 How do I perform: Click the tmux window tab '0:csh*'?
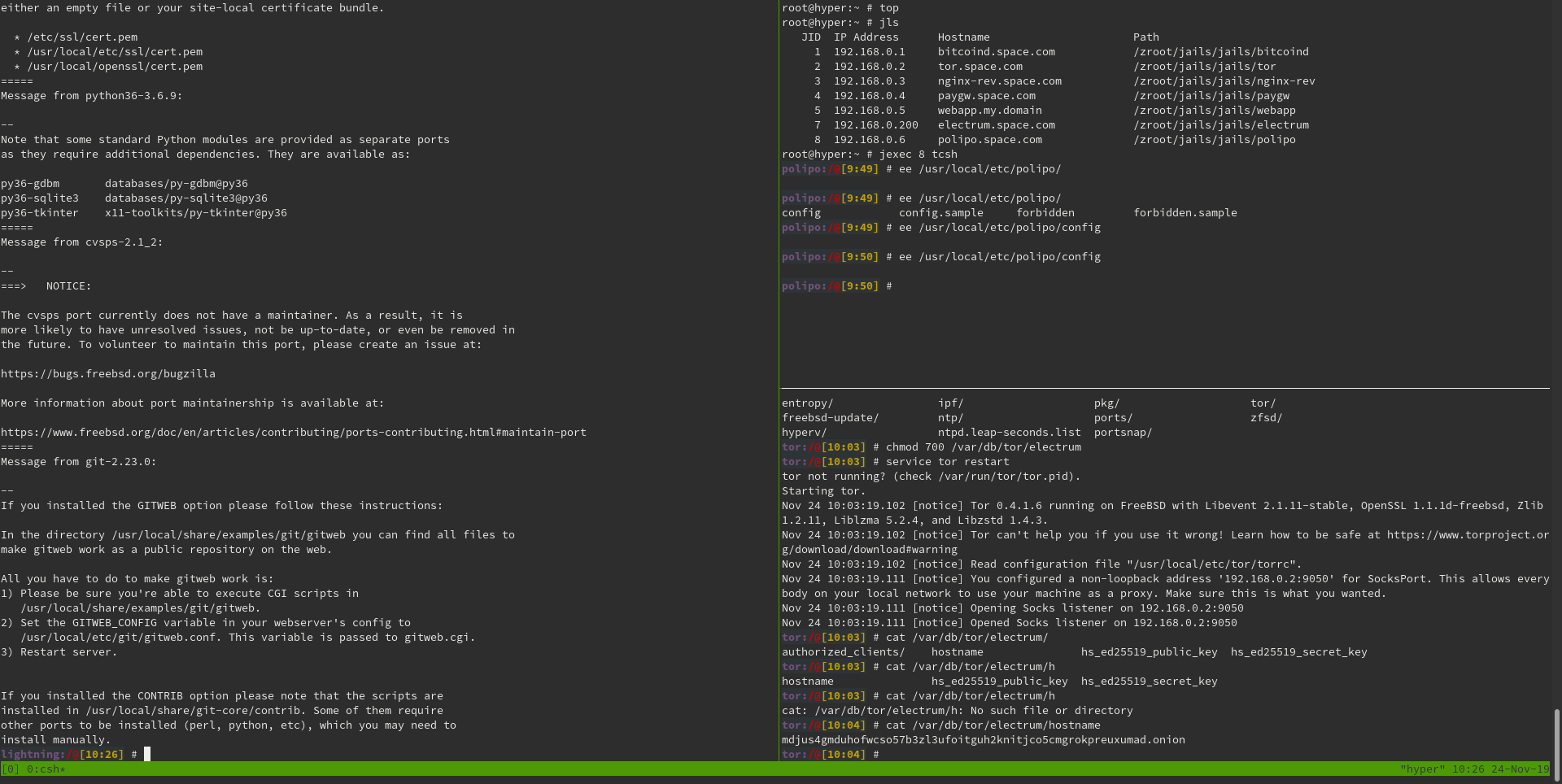pos(46,769)
